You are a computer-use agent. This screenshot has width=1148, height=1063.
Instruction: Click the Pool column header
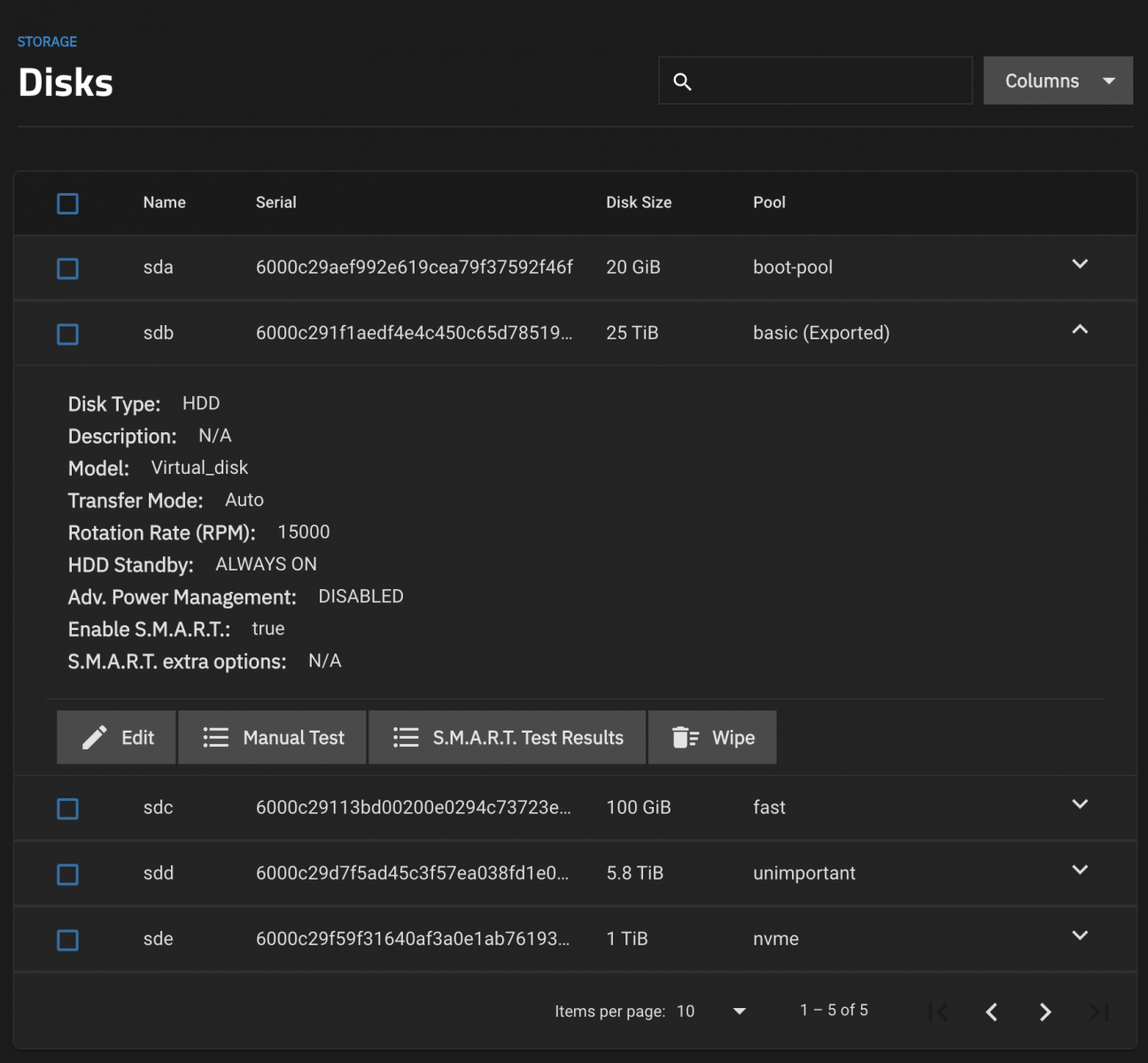(770, 203)
